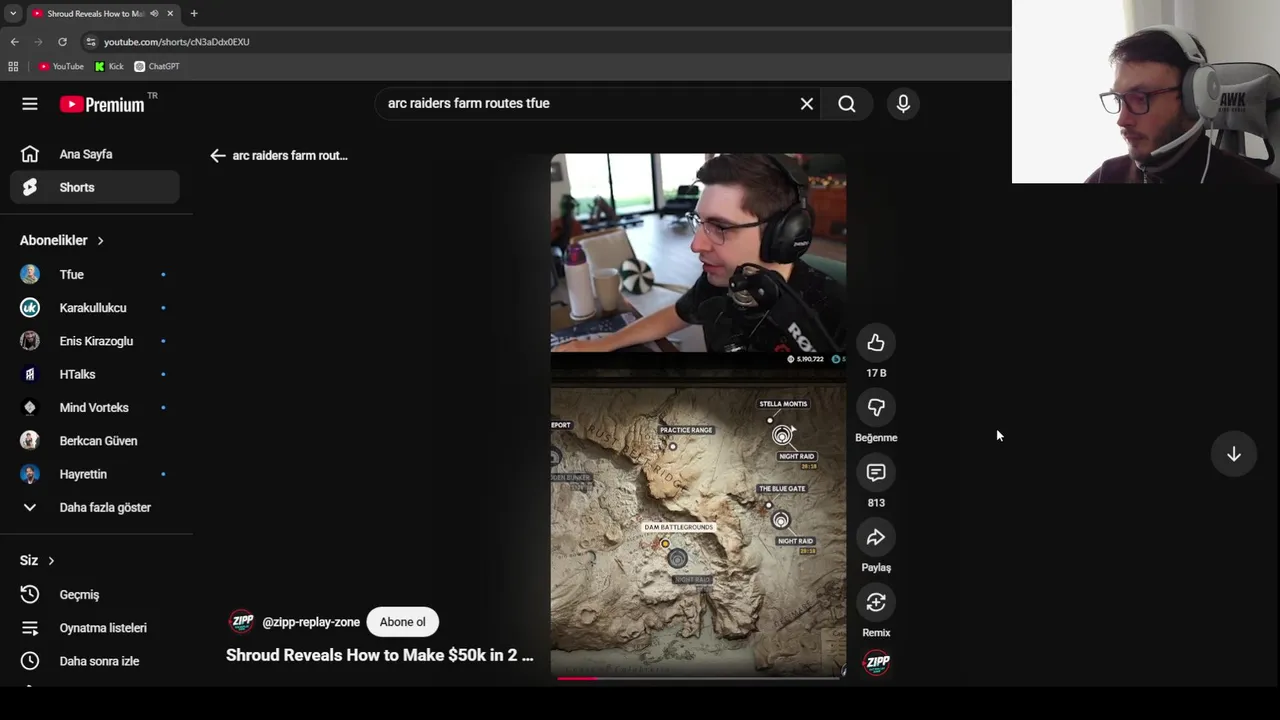Screen dimensions: 1280x720
Task: Open Daha sonra izle list
Action: (95, 661)
